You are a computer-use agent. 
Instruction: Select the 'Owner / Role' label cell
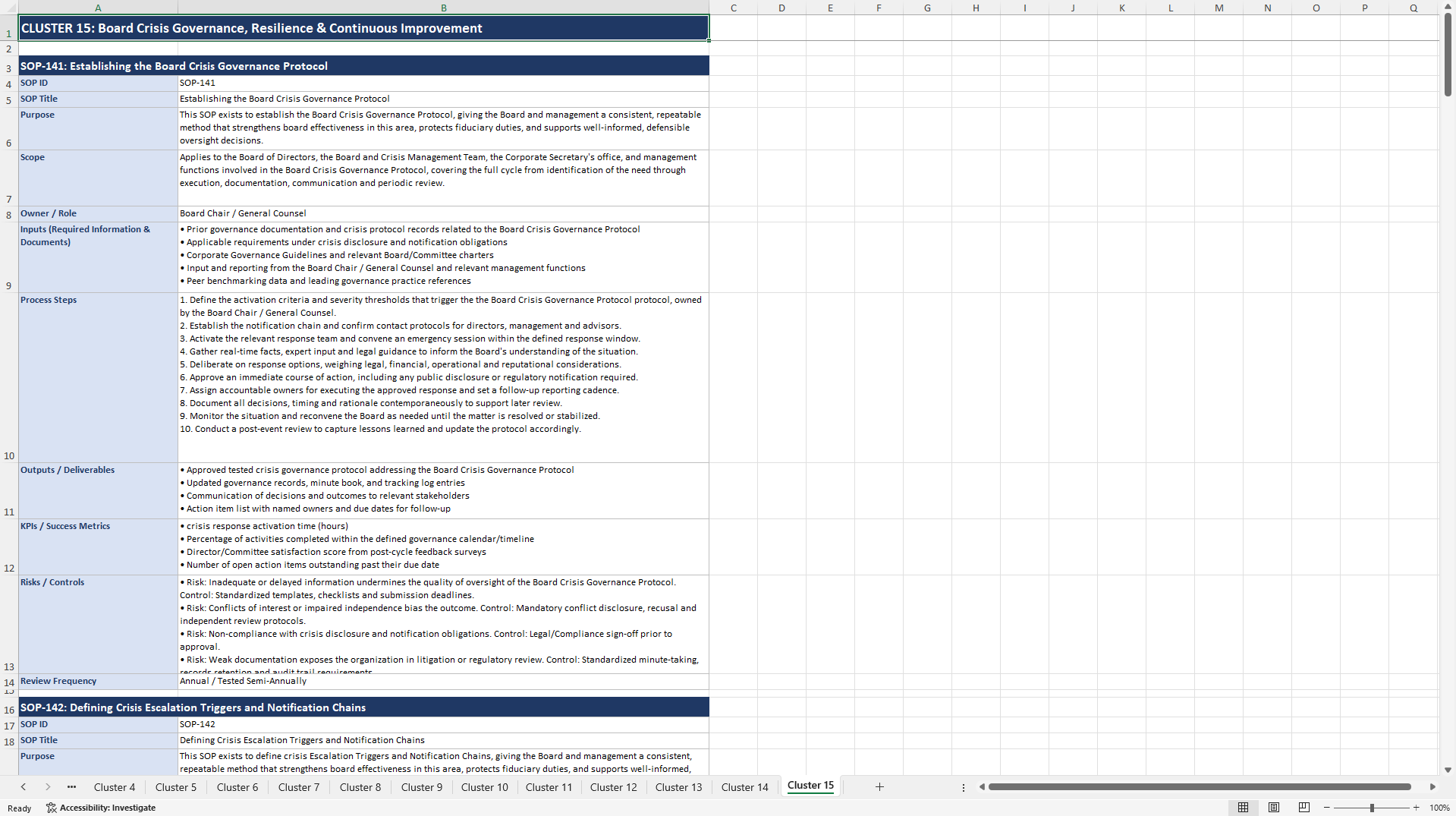98,213
